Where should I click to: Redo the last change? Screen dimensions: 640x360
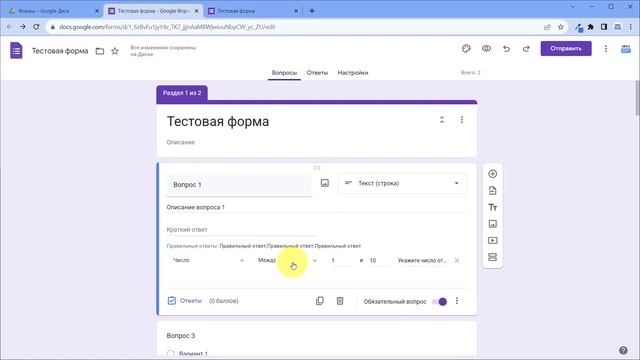[x=526, y=49]
